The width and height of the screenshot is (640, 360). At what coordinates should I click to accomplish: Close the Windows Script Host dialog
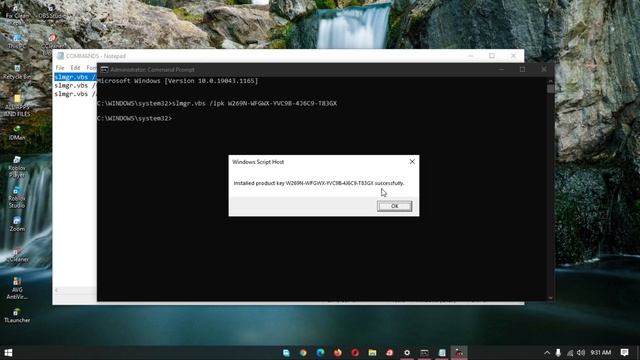[x=412, y=162]
